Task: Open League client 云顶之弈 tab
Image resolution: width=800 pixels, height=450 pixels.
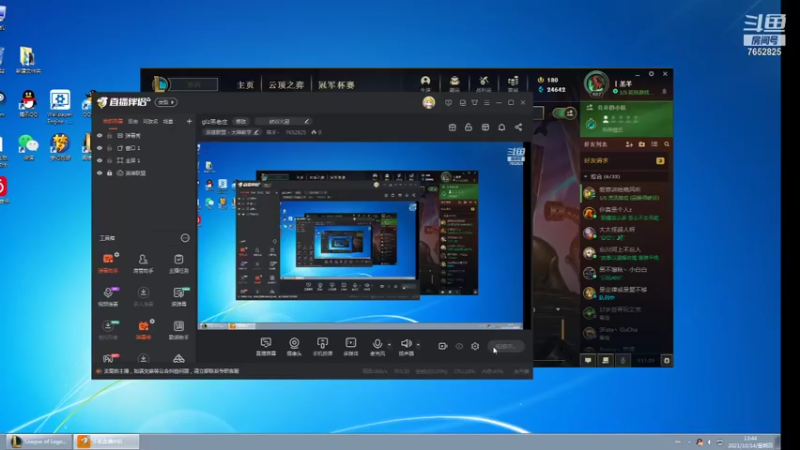Action: coord(286,85)
